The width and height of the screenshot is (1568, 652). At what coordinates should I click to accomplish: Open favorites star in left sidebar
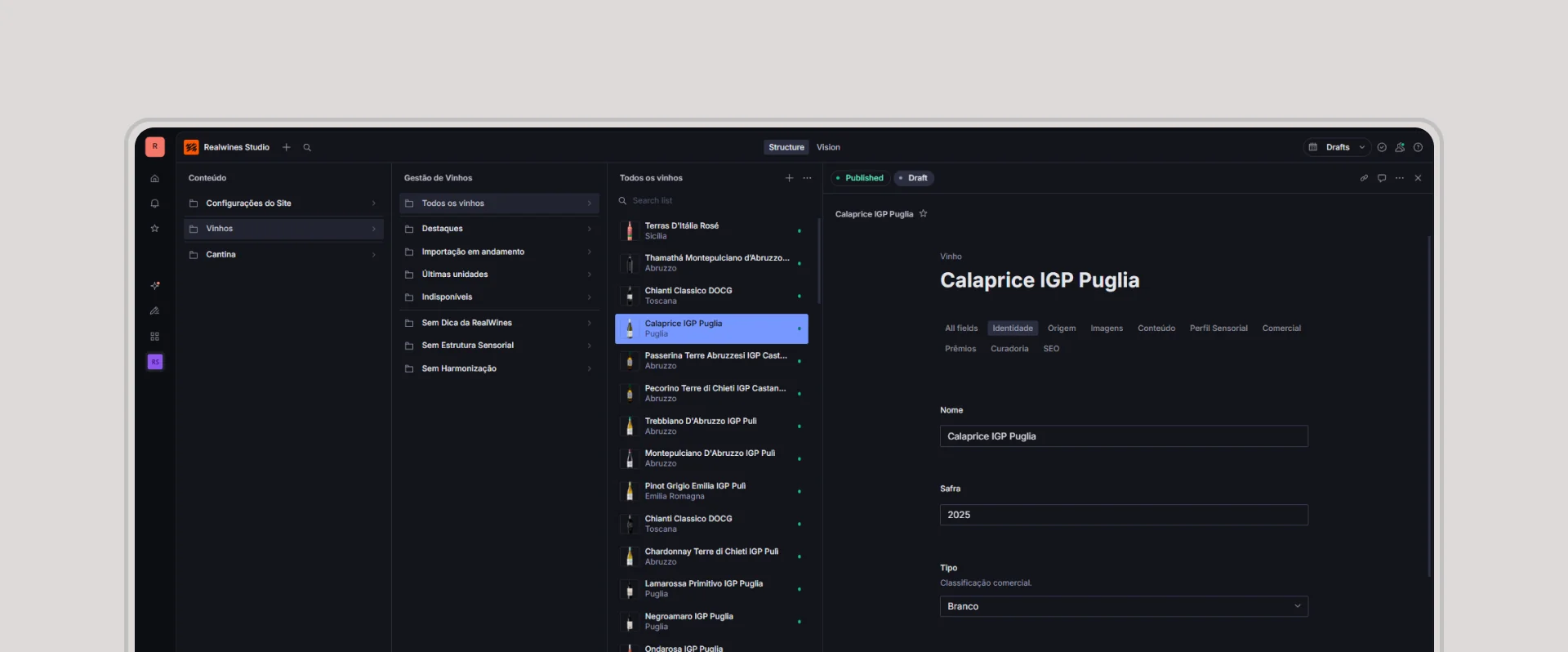point(154,229)
